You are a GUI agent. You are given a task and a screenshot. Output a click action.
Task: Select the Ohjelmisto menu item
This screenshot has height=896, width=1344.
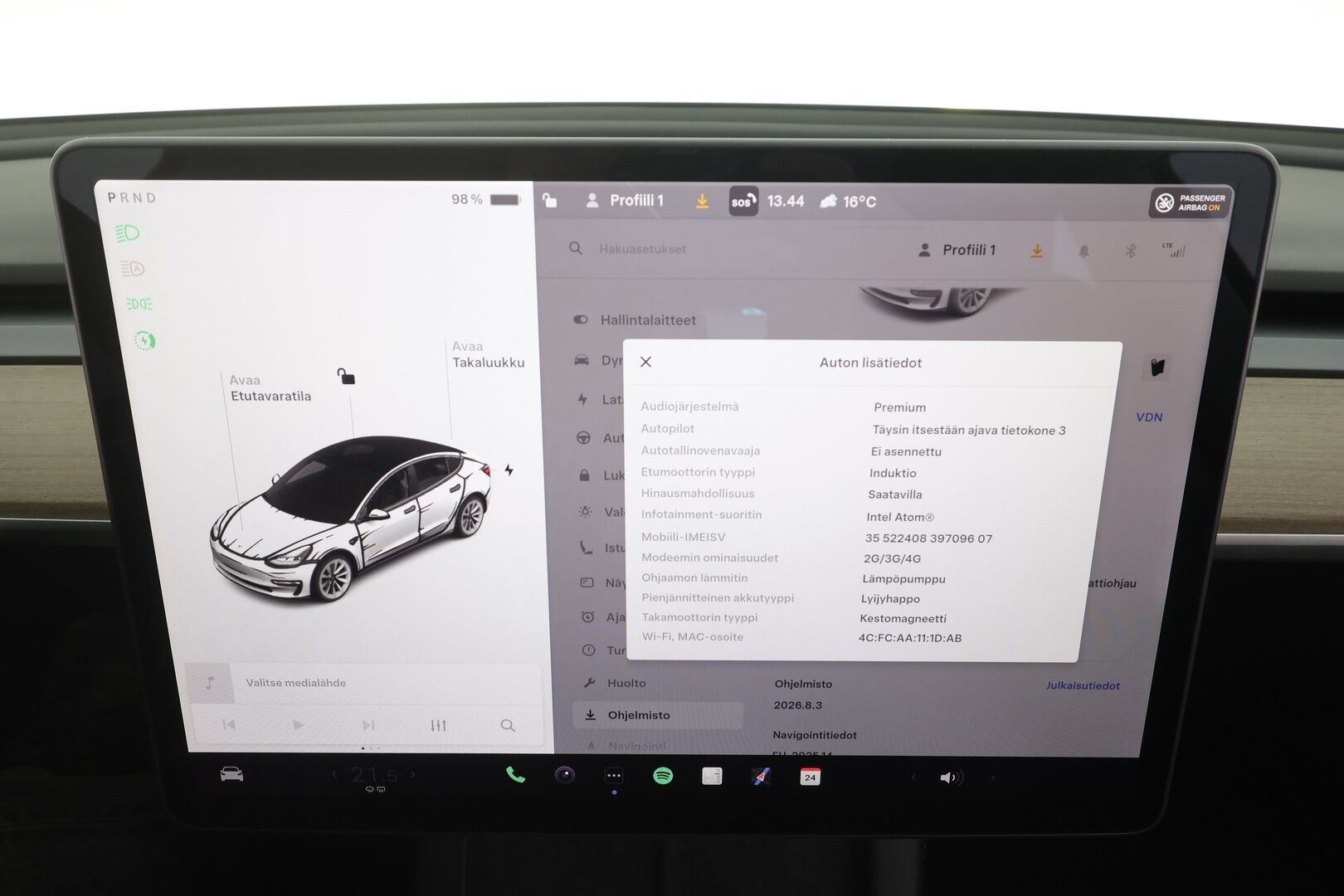[658, 715]
